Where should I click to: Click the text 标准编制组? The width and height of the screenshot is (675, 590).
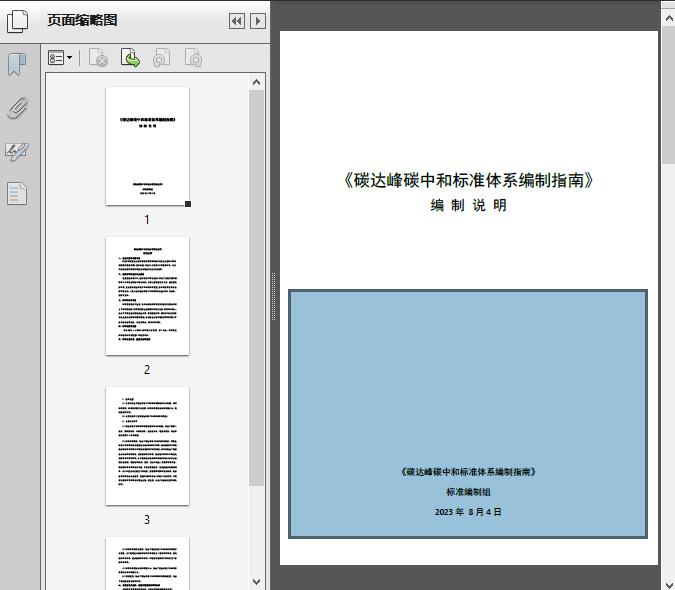(x=468, y=492)
